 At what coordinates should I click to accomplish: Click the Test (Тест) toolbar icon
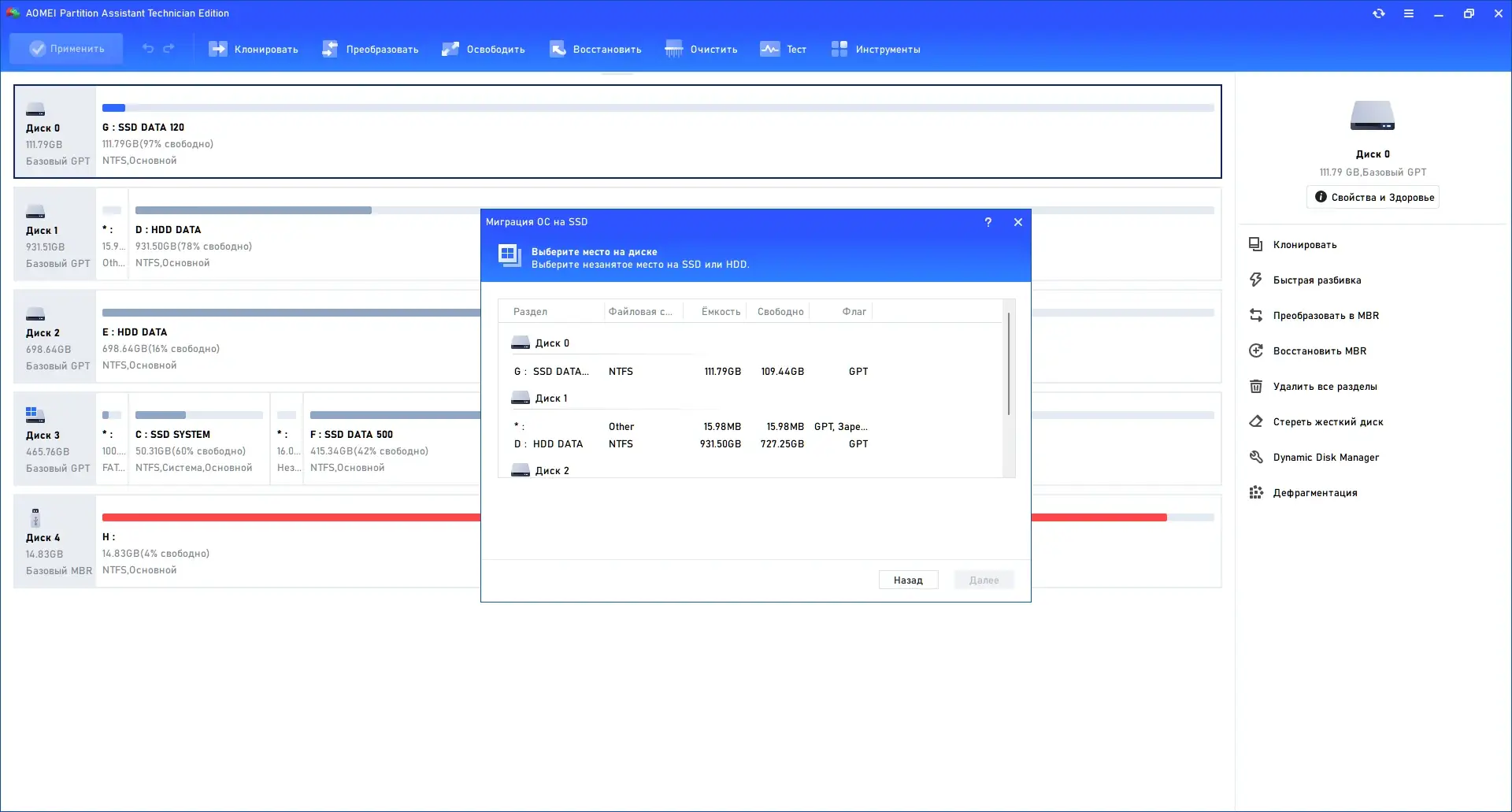[x=769, y=49]
